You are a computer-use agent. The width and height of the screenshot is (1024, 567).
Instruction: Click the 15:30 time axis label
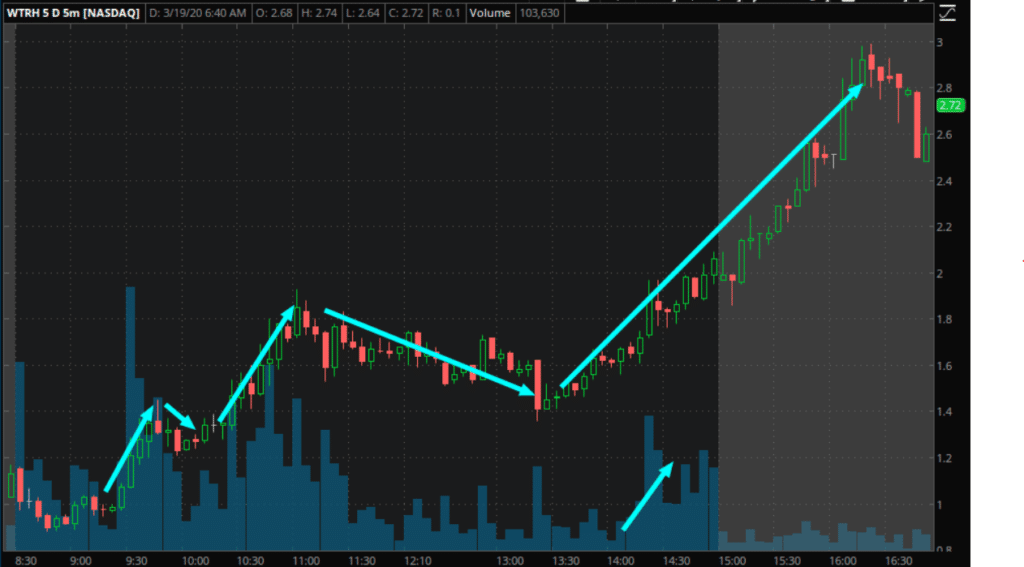(x=787, y=560)
